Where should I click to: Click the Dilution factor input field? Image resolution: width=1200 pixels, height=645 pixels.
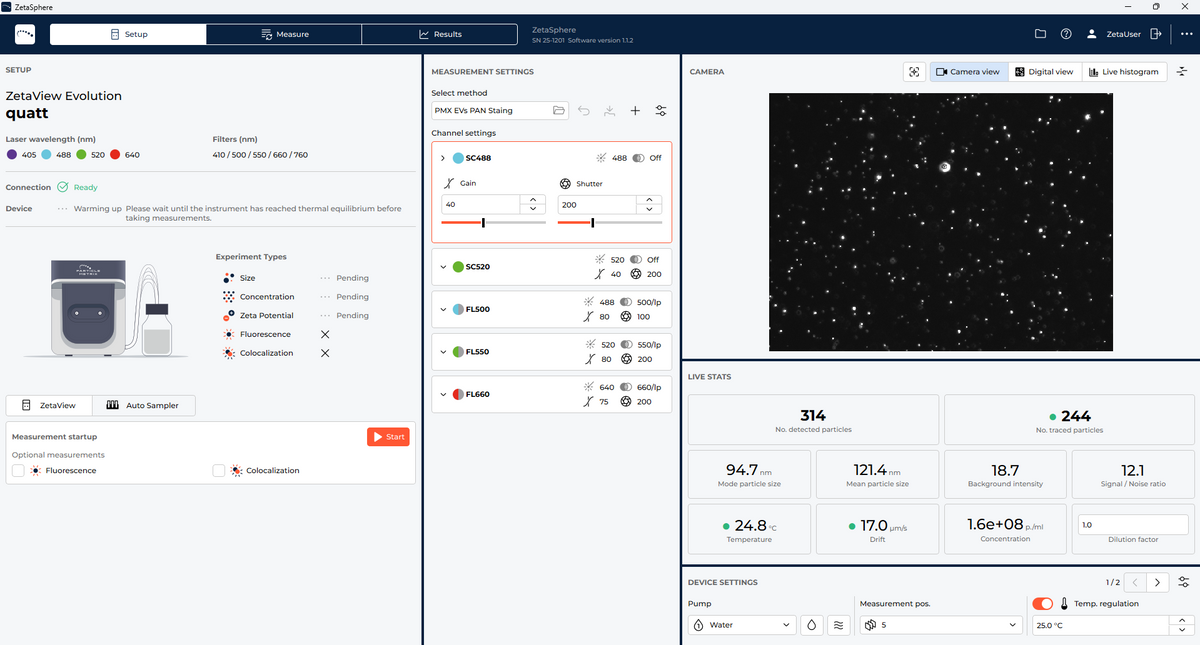coord(1133,524)
